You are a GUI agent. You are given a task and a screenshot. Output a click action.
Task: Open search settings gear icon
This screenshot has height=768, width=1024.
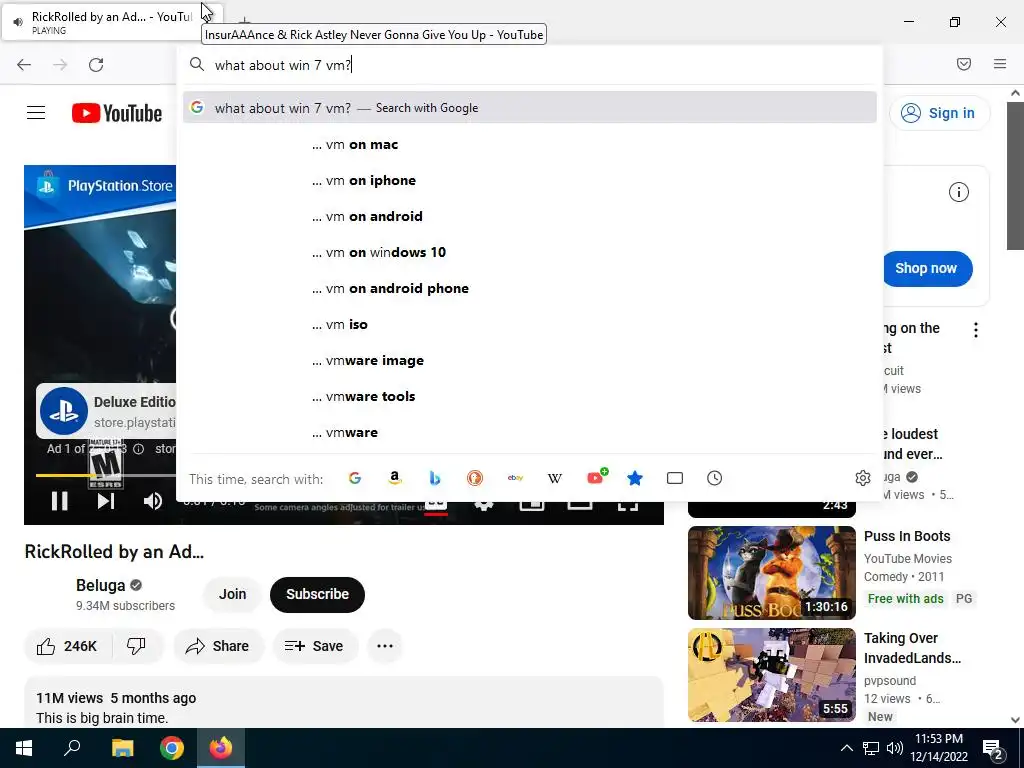pos(863,478)
